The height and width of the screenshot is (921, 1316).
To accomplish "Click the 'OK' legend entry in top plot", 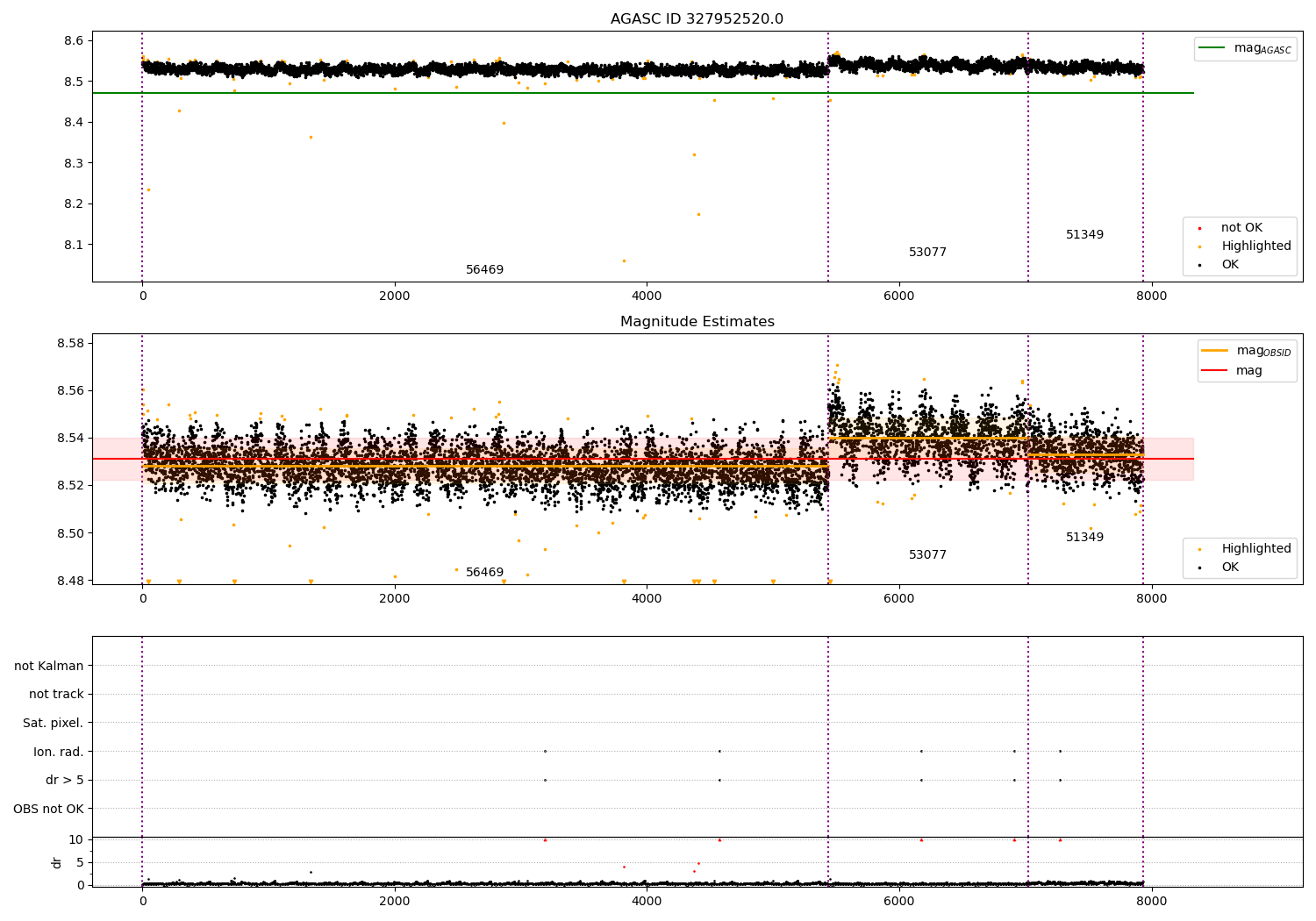I will pyautogui.click(x=1230, y=265).
